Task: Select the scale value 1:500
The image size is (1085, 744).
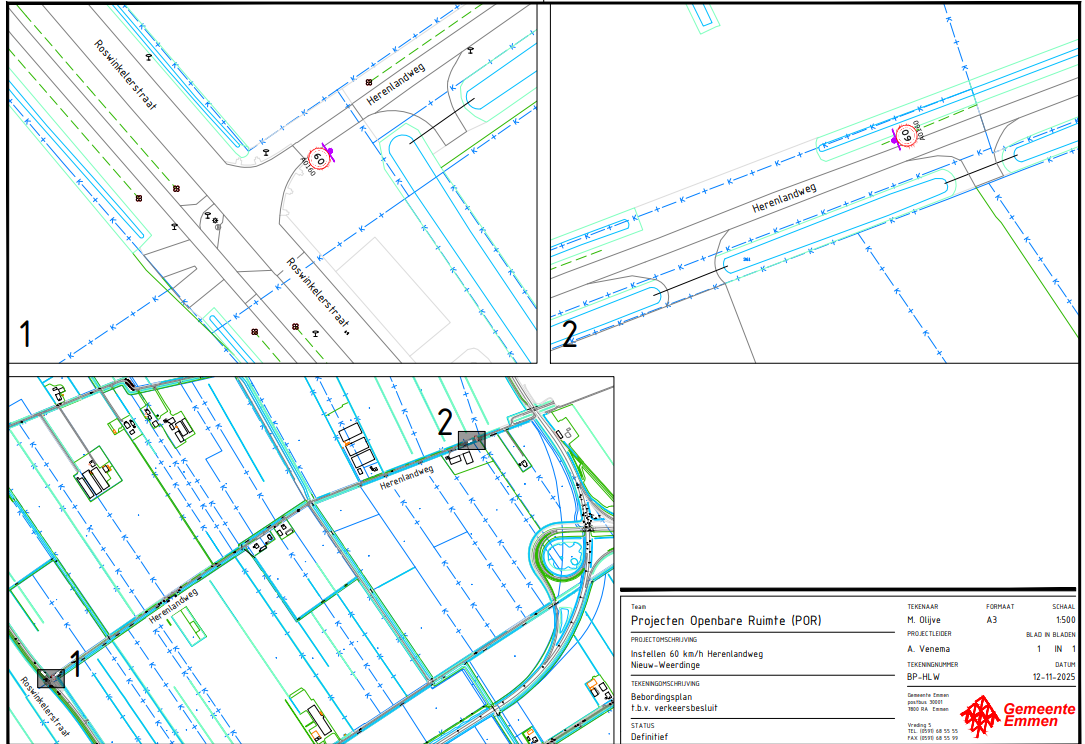Action: 1064,620
